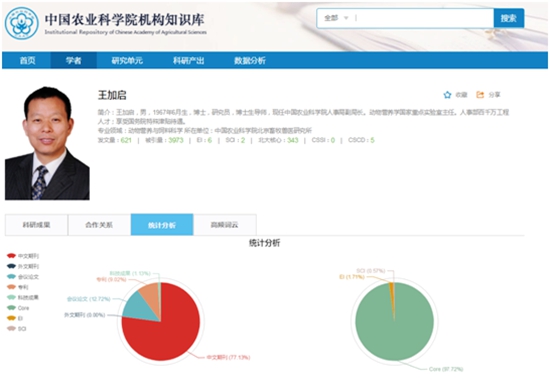The image size is (550, 389).
Task: Toggle the SCI pink legend item
Action: 16,329
